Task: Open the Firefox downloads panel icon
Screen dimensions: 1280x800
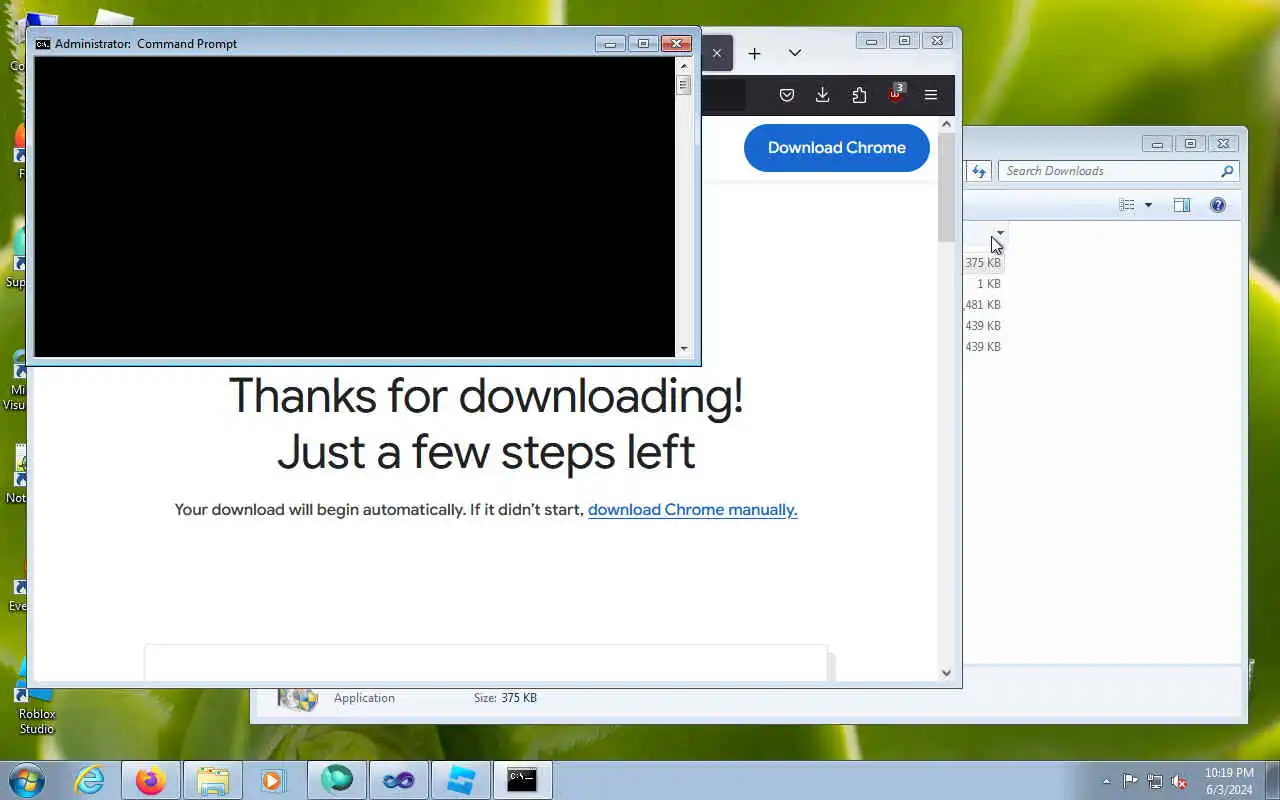Action: (x=822, y=95)
